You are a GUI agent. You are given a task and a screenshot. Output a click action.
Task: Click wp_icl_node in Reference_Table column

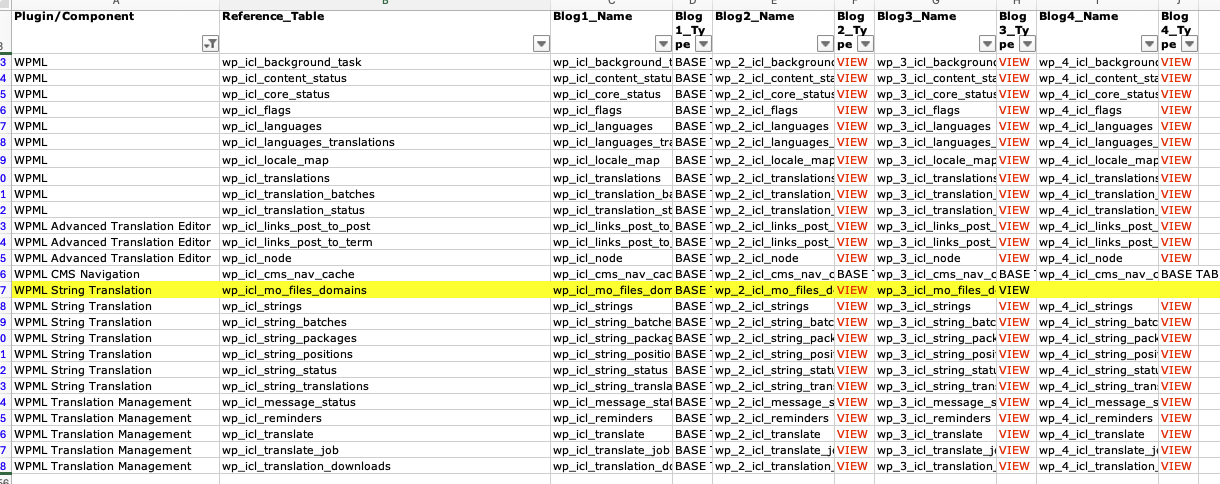pos(254,258)
